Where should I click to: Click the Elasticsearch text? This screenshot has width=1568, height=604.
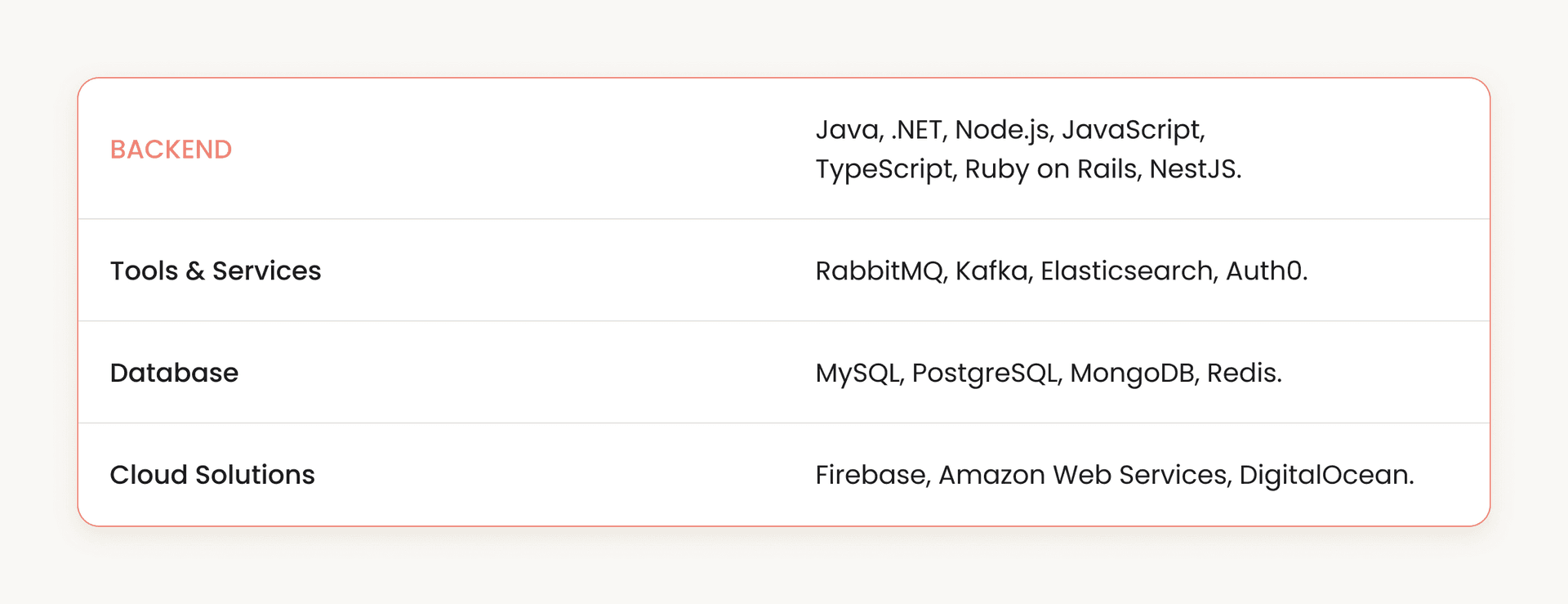[1126, 271]
